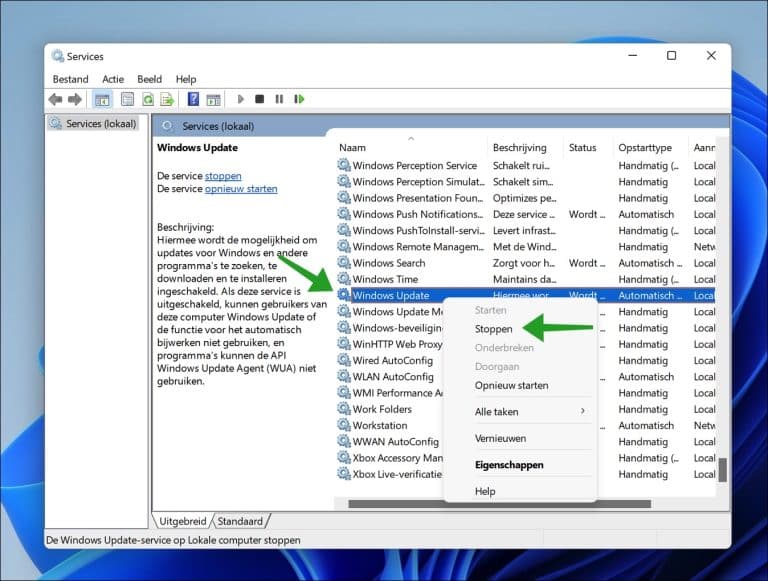Open the Beeld menu
This screenshot has width=768, height=581.
pos(149,79)
